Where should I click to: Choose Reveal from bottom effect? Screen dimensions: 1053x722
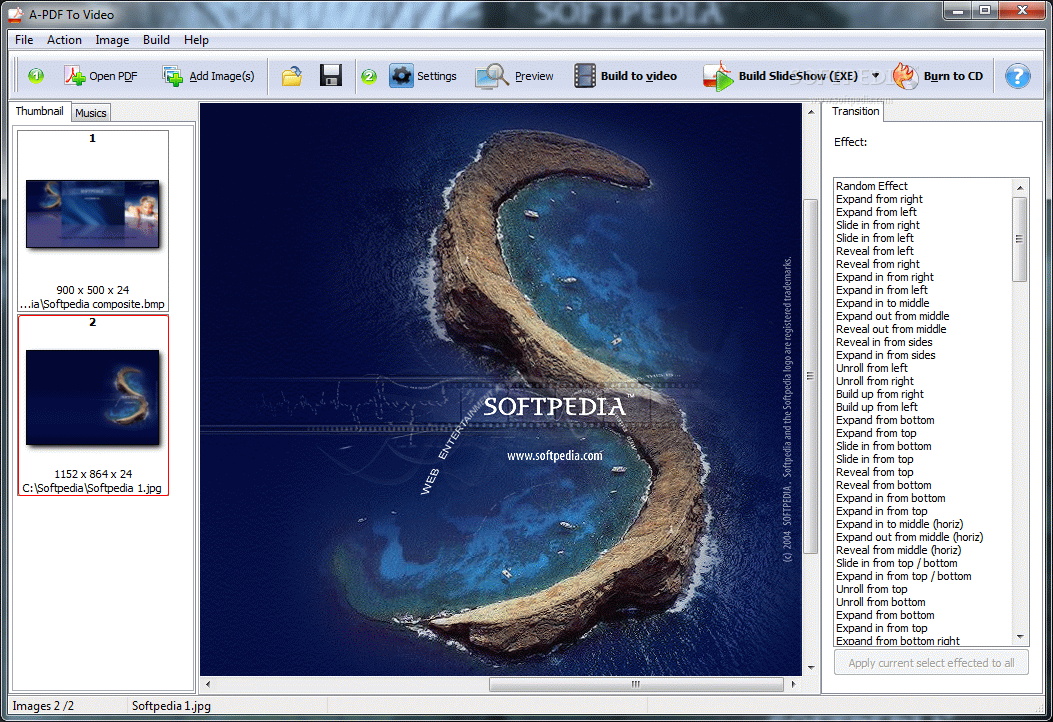point(883,485)
